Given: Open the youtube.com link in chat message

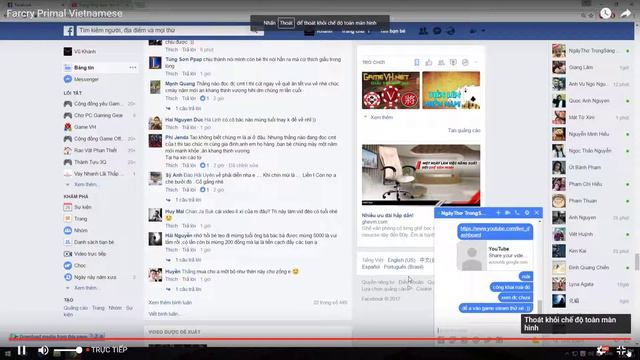Looking at the screenshot, I should (495, 232).
